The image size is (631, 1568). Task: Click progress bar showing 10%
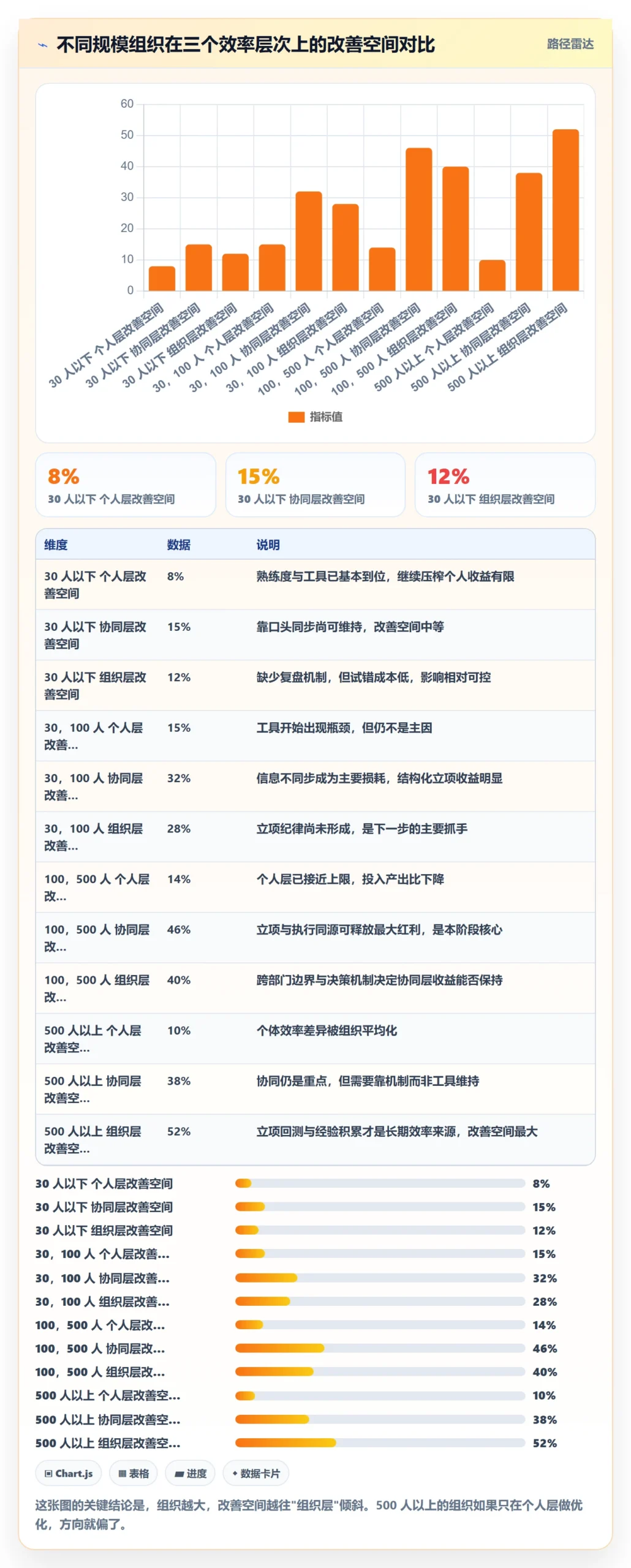point(380,1395)
